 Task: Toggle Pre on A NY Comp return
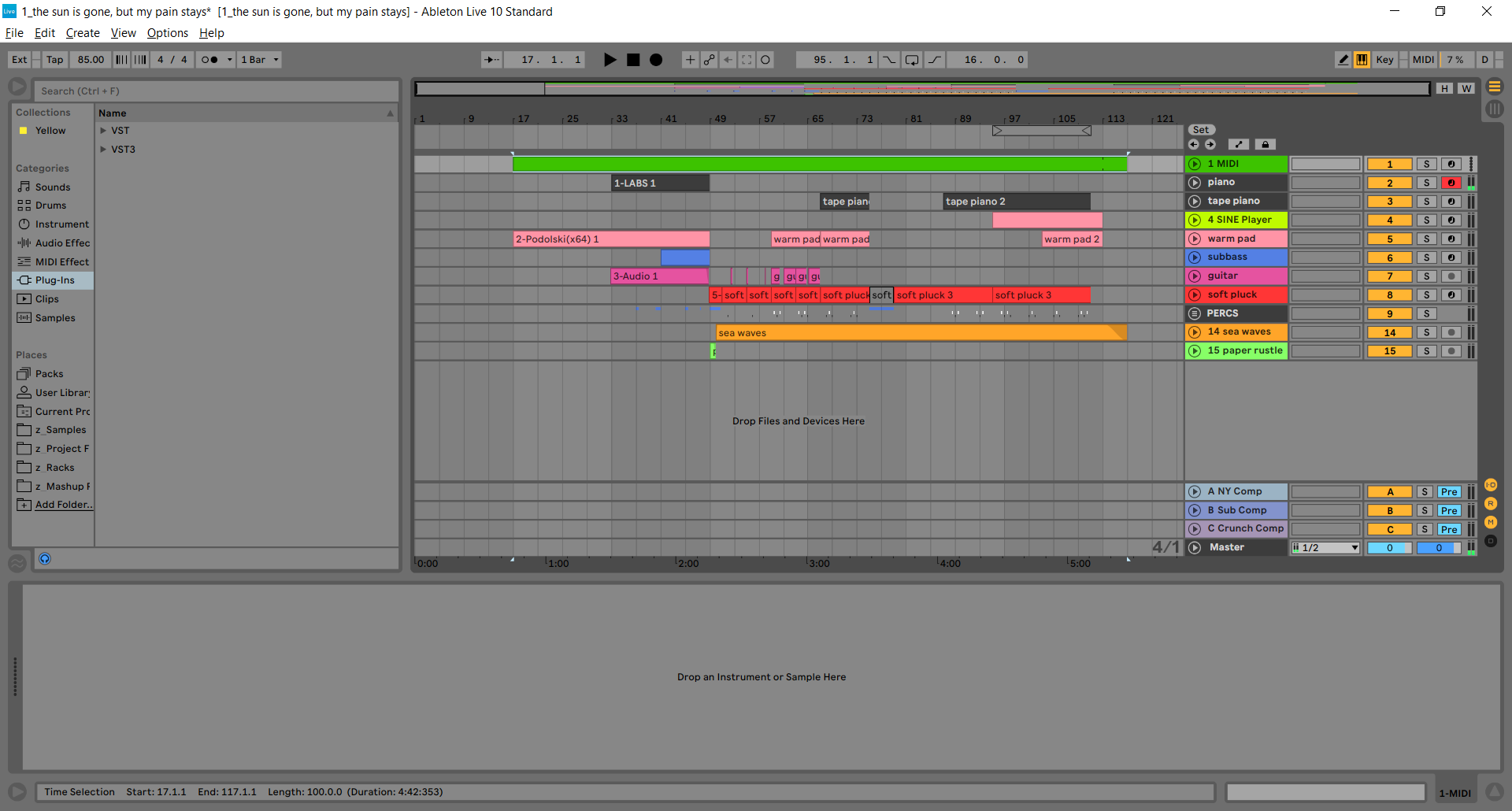tap(1449, 492)
